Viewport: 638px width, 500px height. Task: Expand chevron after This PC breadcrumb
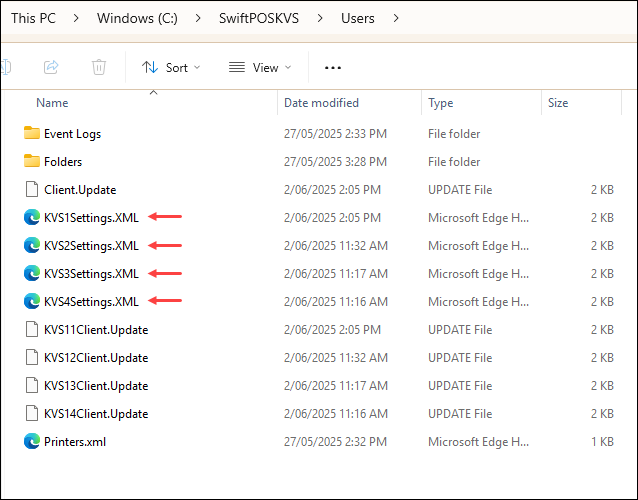(x=76, y=18)
